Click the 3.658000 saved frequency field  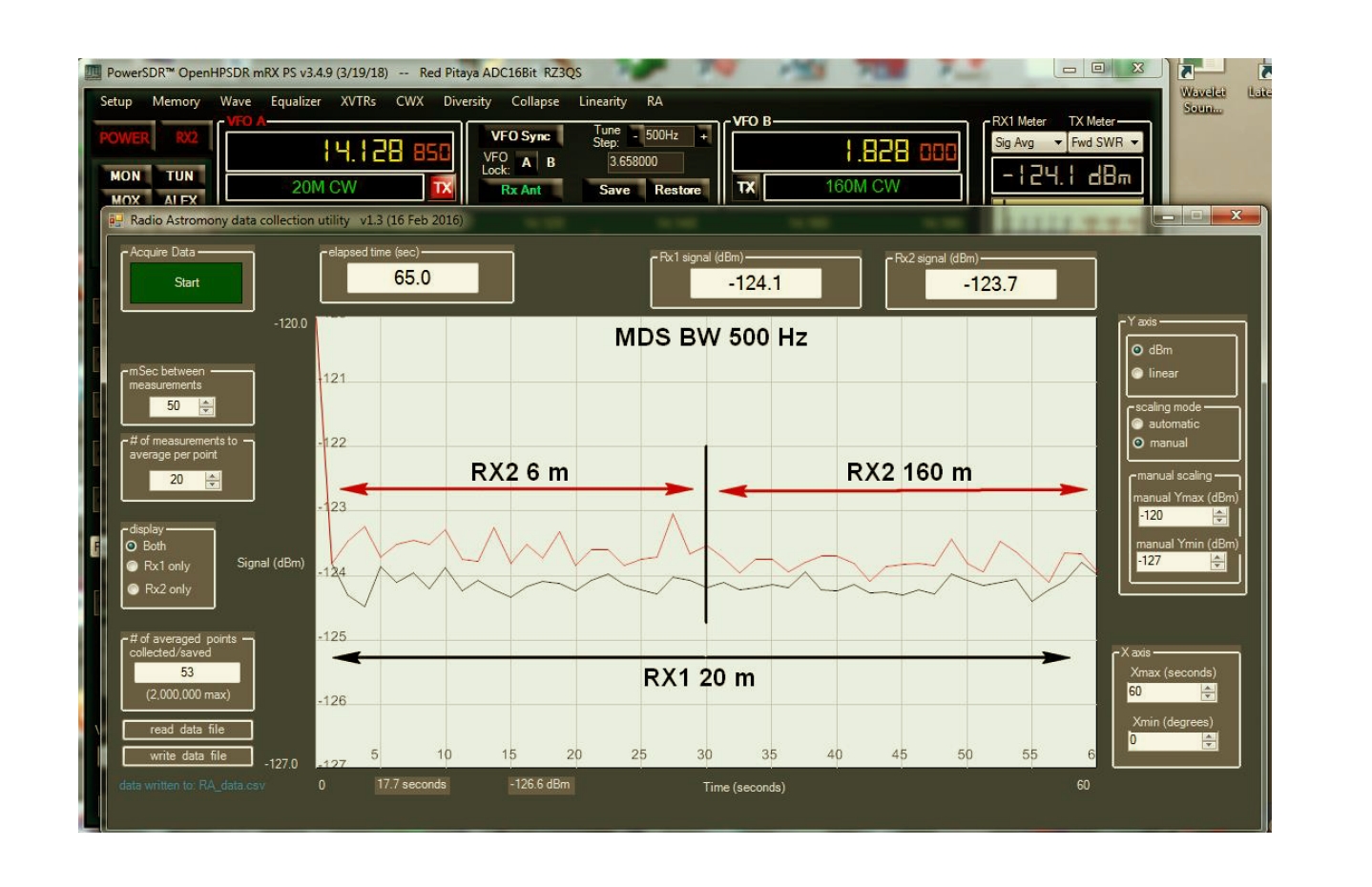click(x=645, y=162)
